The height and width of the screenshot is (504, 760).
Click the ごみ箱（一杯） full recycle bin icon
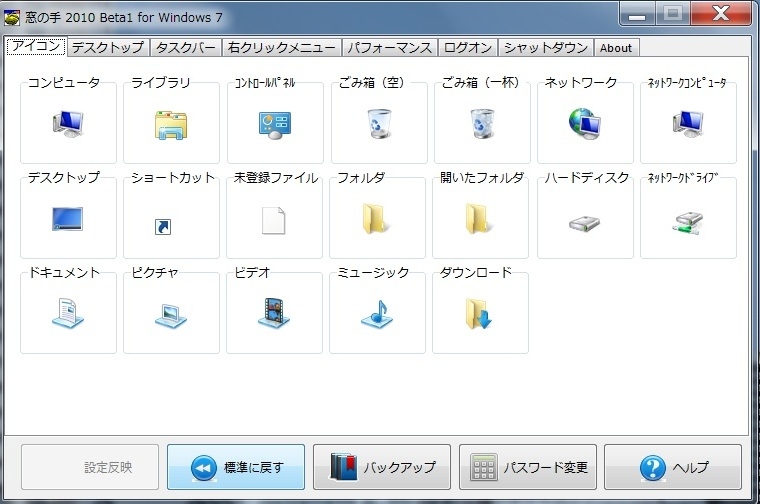coord(482,124)
